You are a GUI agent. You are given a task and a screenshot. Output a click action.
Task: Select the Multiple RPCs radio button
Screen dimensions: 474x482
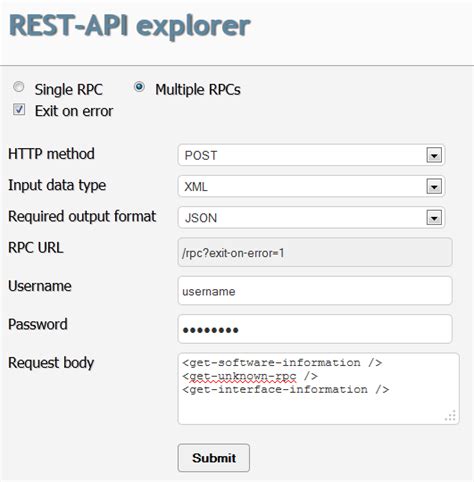(x=139, y=87)
